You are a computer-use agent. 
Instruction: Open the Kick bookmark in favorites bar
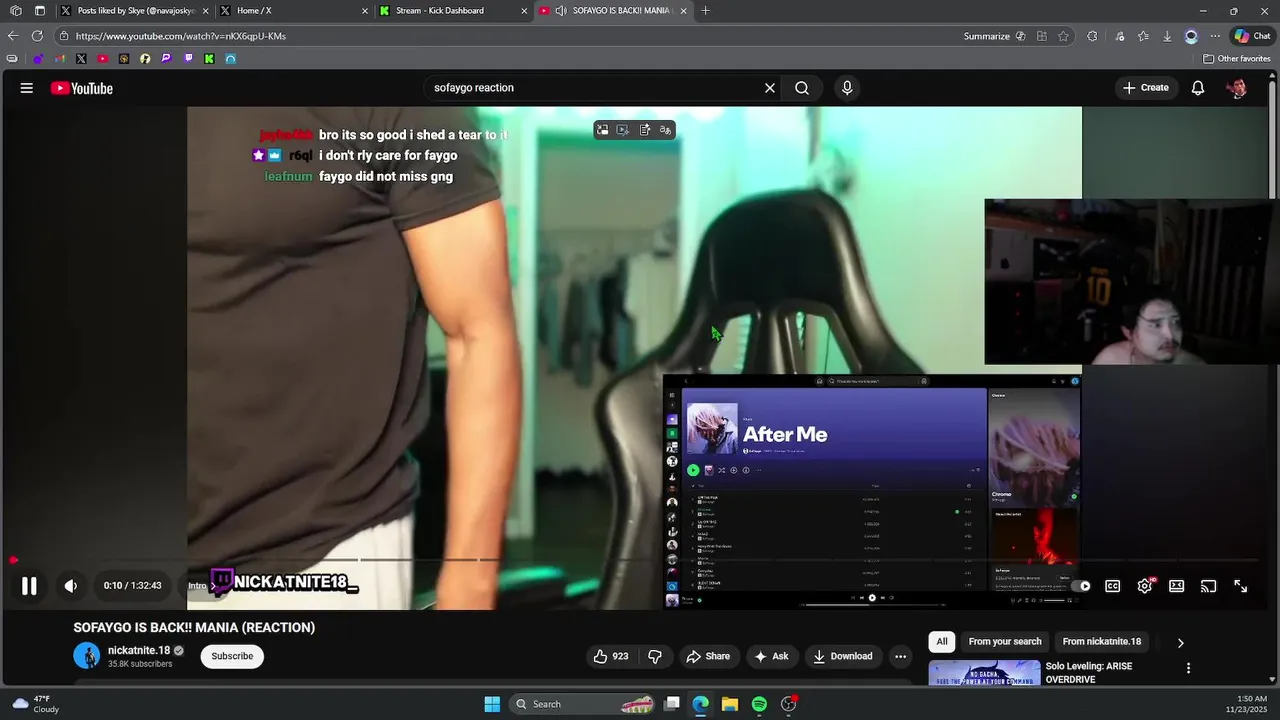tap(209, 59)
